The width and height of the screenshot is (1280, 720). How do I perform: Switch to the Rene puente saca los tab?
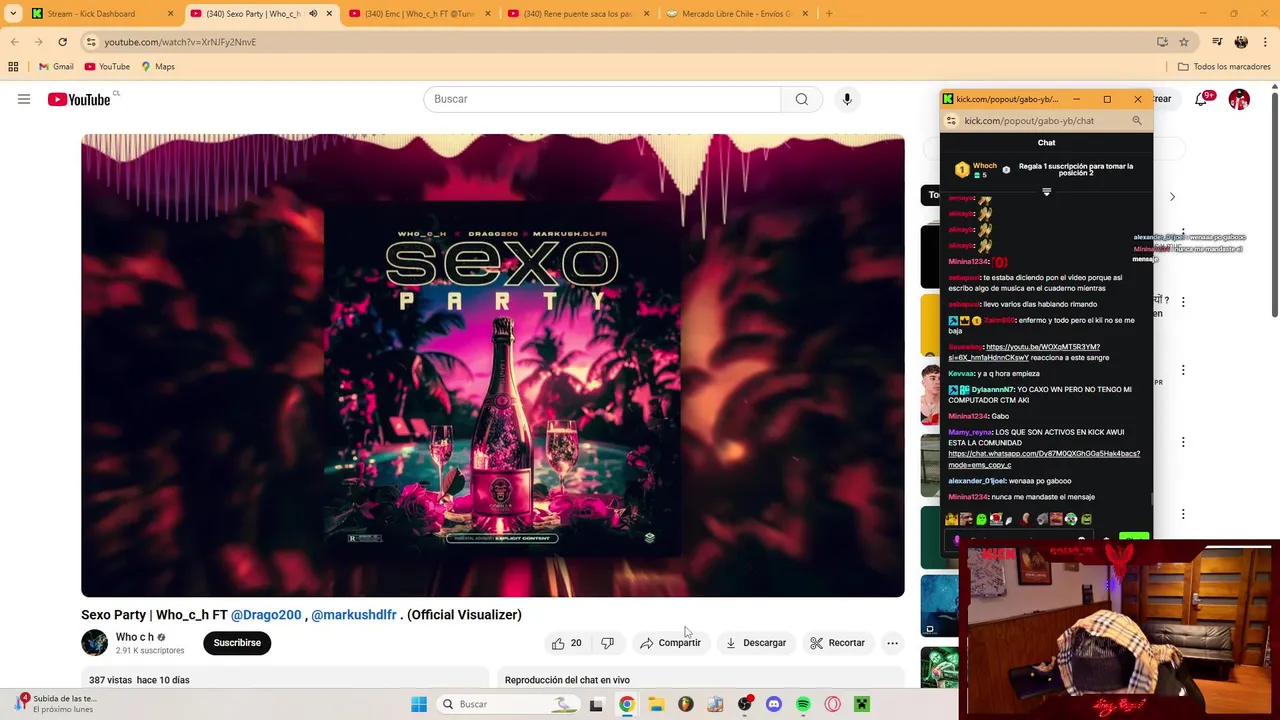click(580, 14)
